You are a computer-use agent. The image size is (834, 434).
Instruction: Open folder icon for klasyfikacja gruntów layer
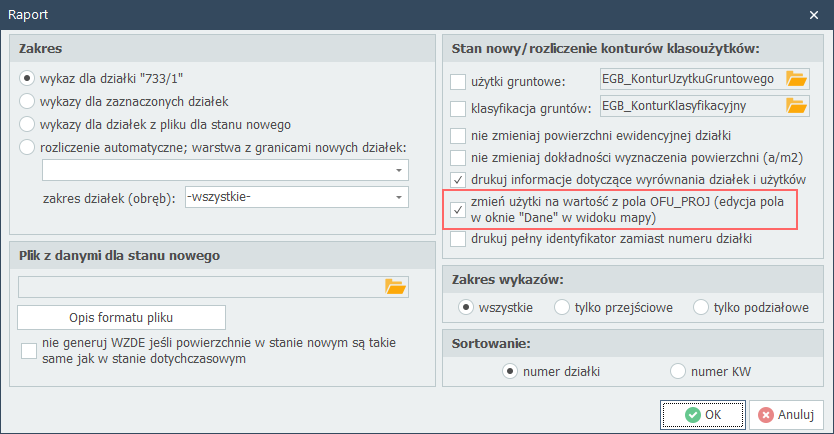[x=796, y=105]
